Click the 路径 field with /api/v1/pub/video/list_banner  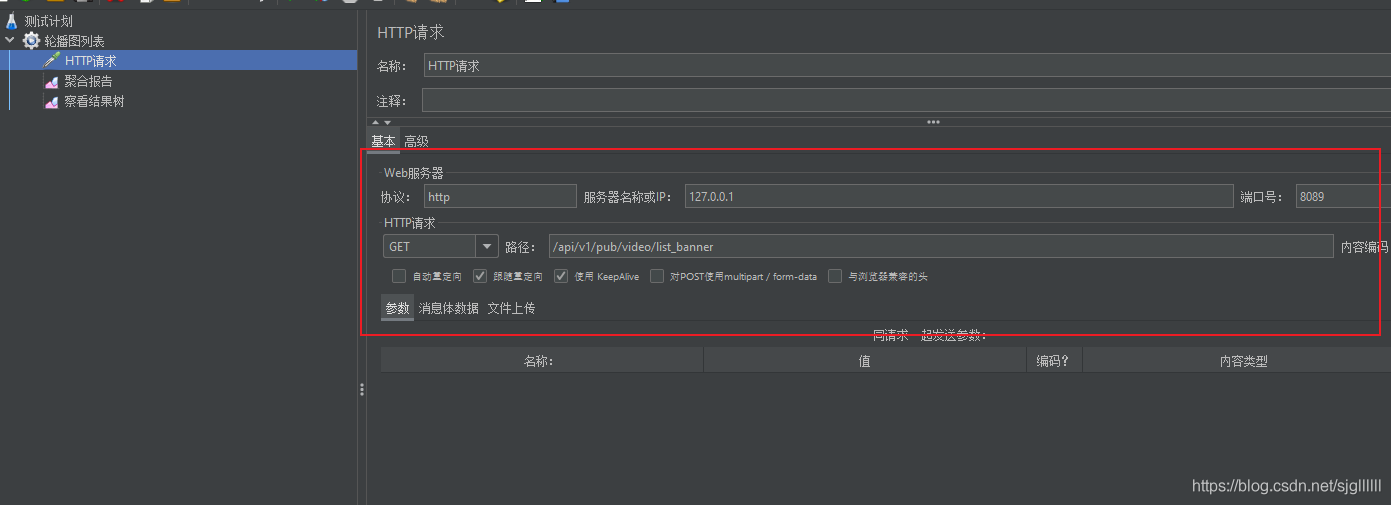pos(941,246)
